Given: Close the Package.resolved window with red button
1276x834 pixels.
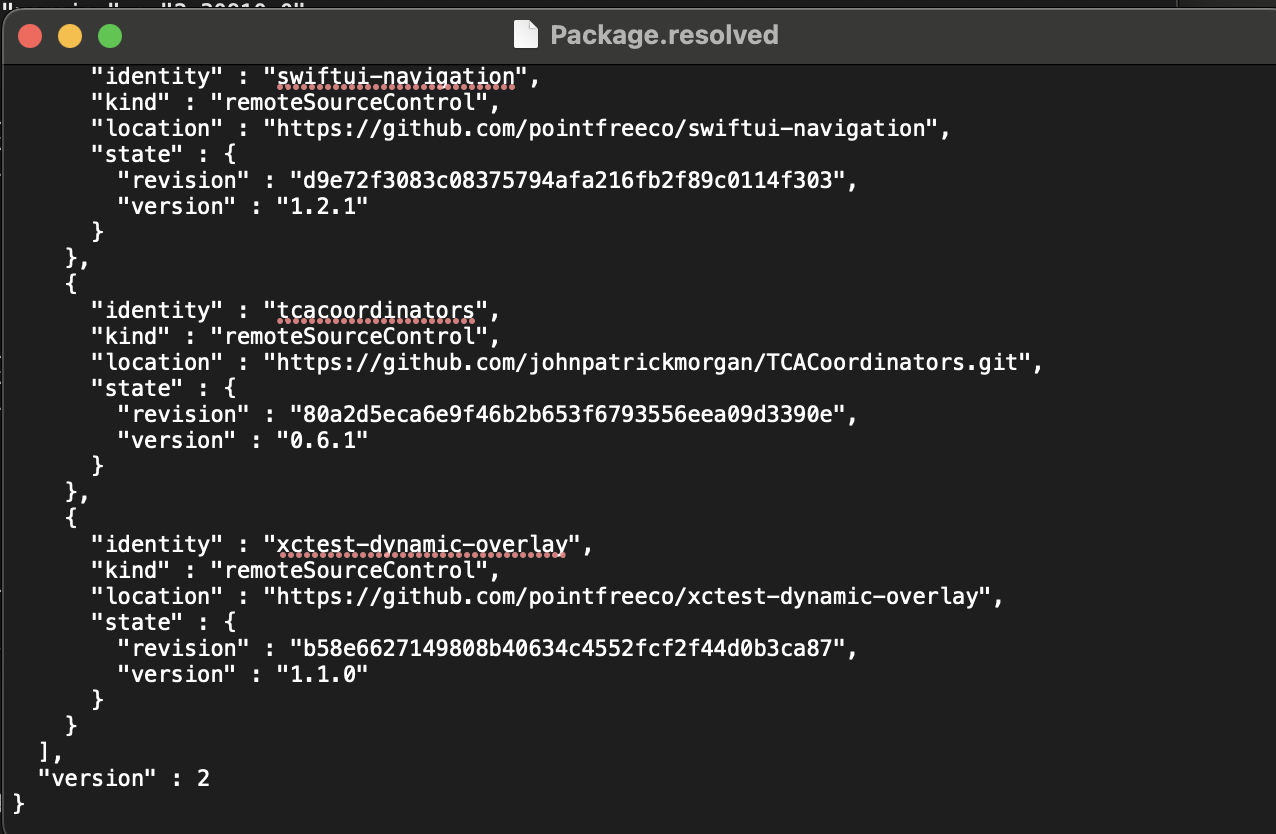Looking at the screenshot, I should pos(31,36).
